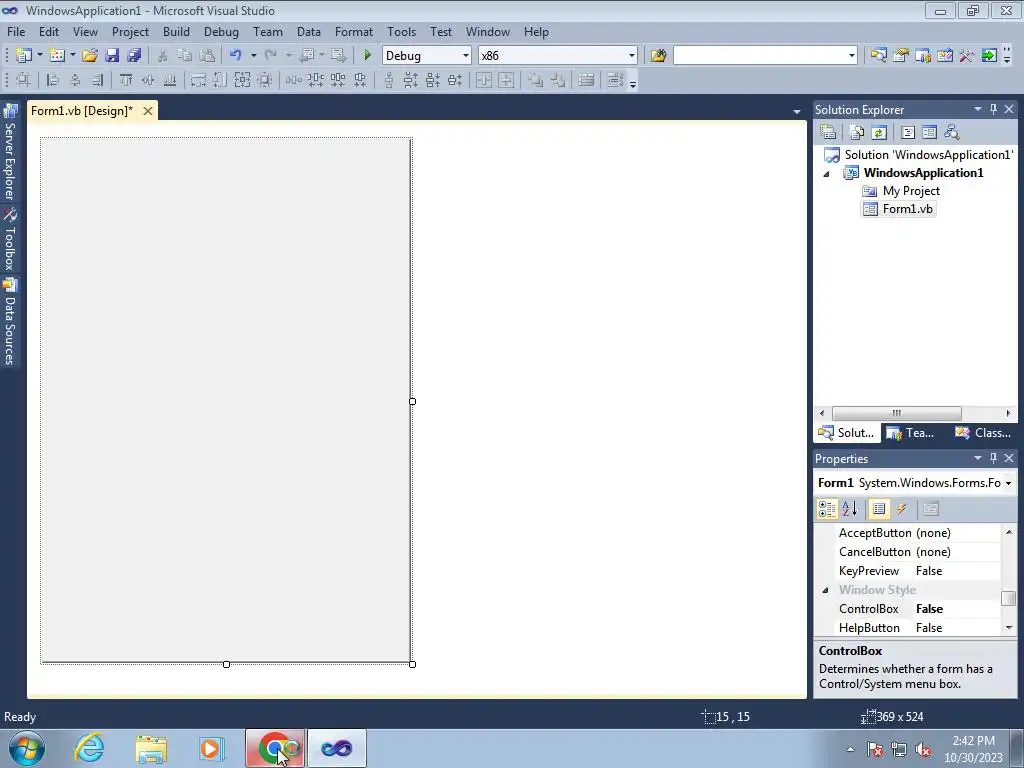Click Make Horizontal Spacing Equal icon
Viewport: 1024px width, 768px height.
[x=293, y=80]
